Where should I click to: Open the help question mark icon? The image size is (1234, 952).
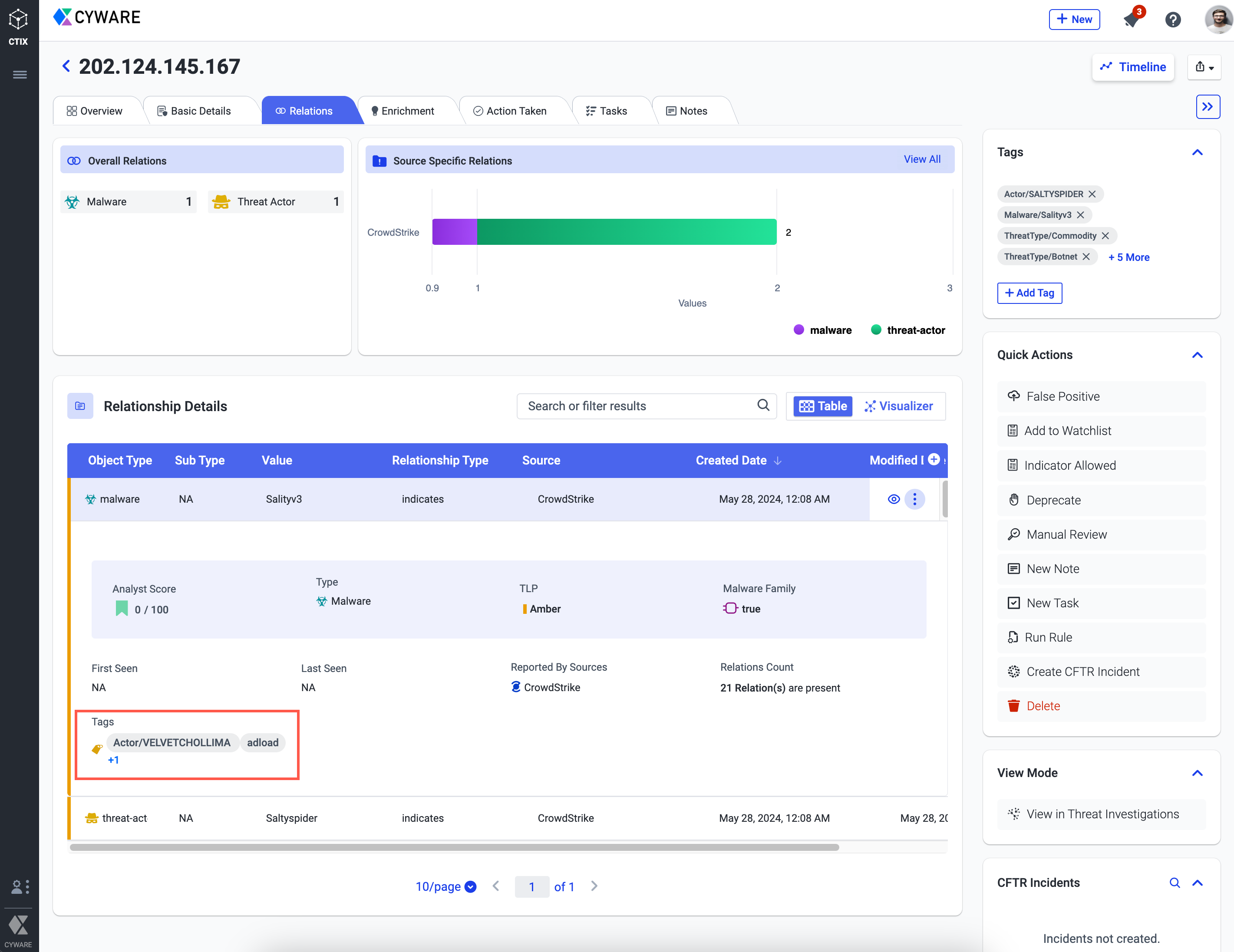[1173, 20]
